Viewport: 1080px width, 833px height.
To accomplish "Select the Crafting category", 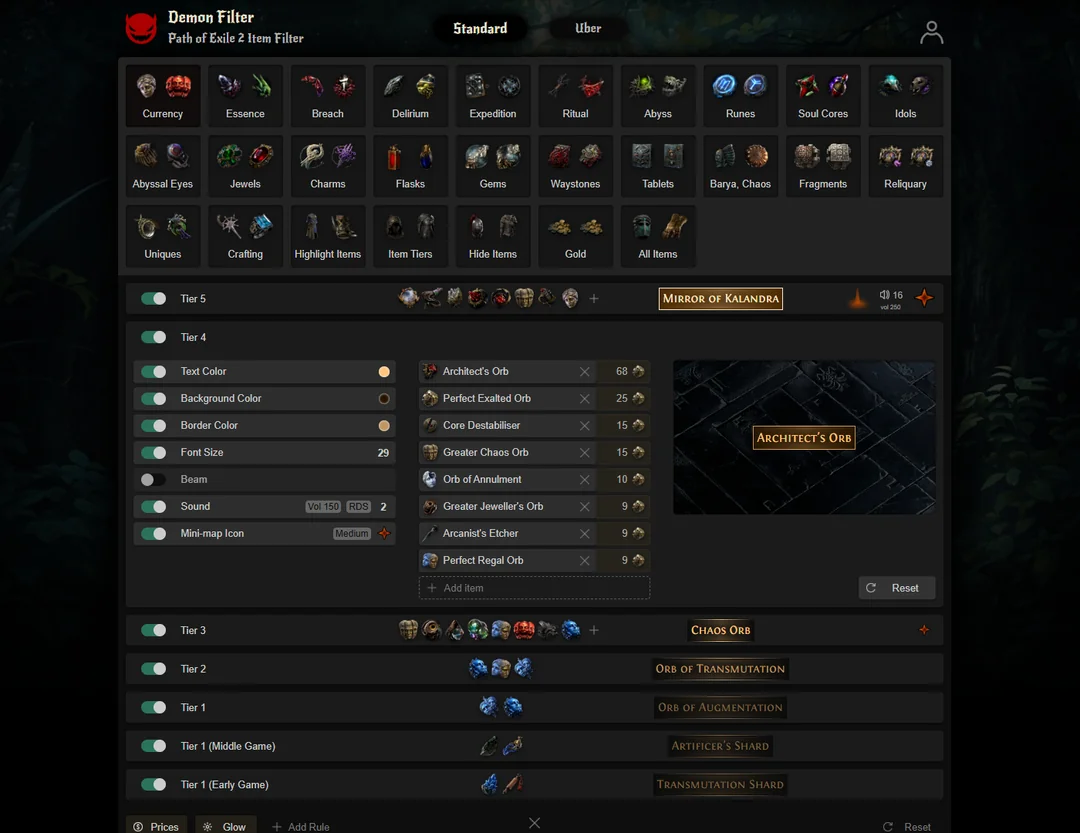I will pos(245,236).
